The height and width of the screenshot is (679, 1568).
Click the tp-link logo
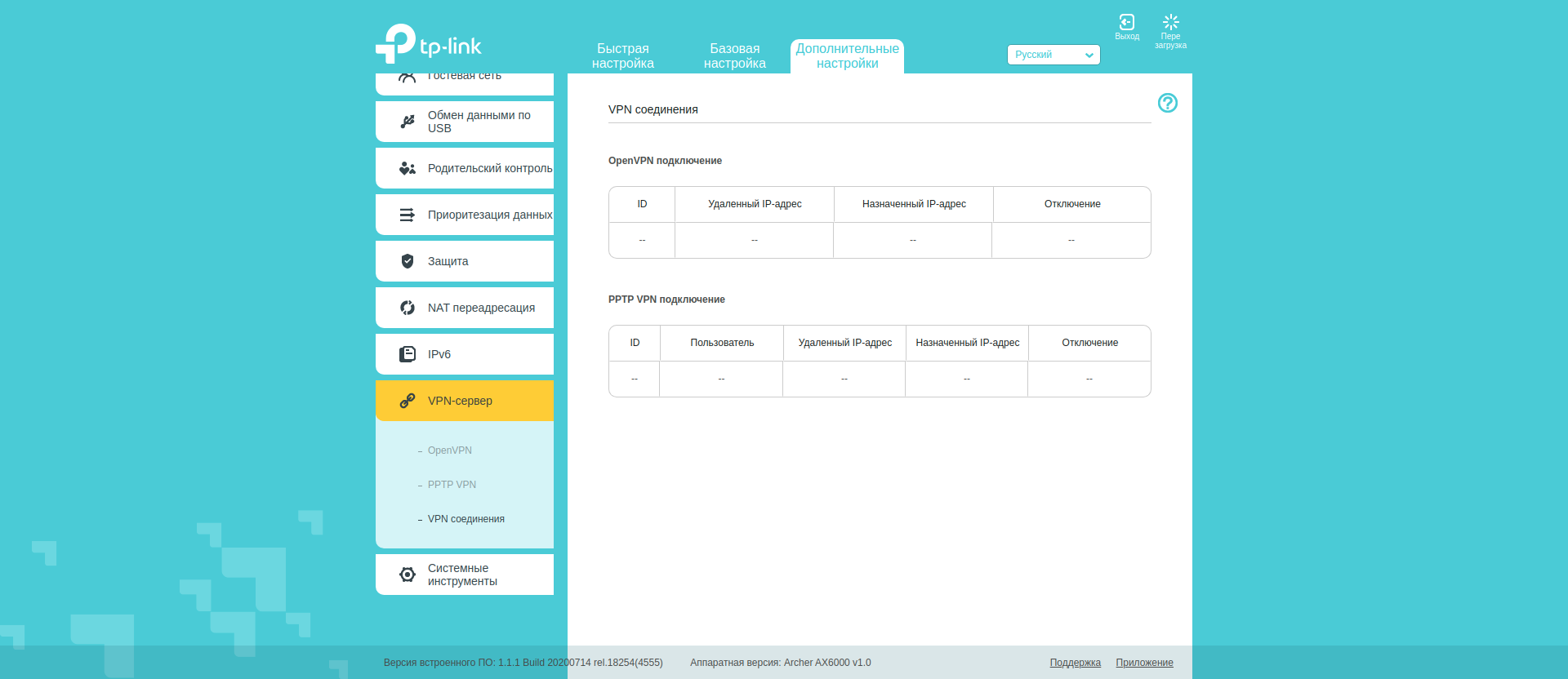[x=429, y=44]
